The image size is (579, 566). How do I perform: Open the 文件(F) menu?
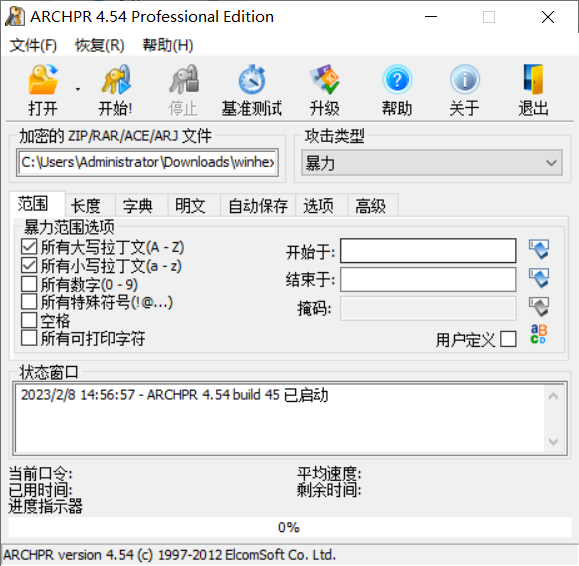click(x=33, y=45)
